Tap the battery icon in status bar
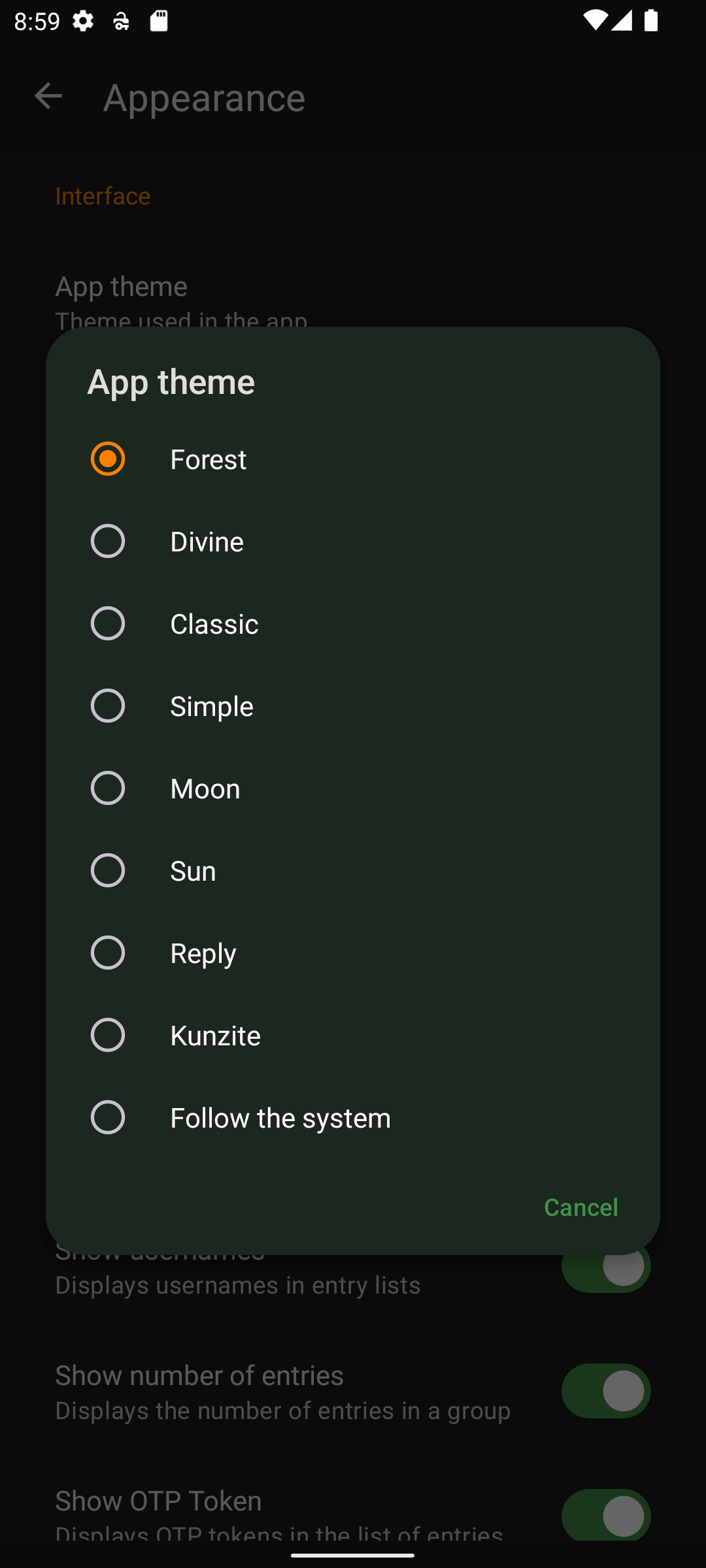This screenshot has height=1568, width=706. pyautogui.click(x=650, y=21)
